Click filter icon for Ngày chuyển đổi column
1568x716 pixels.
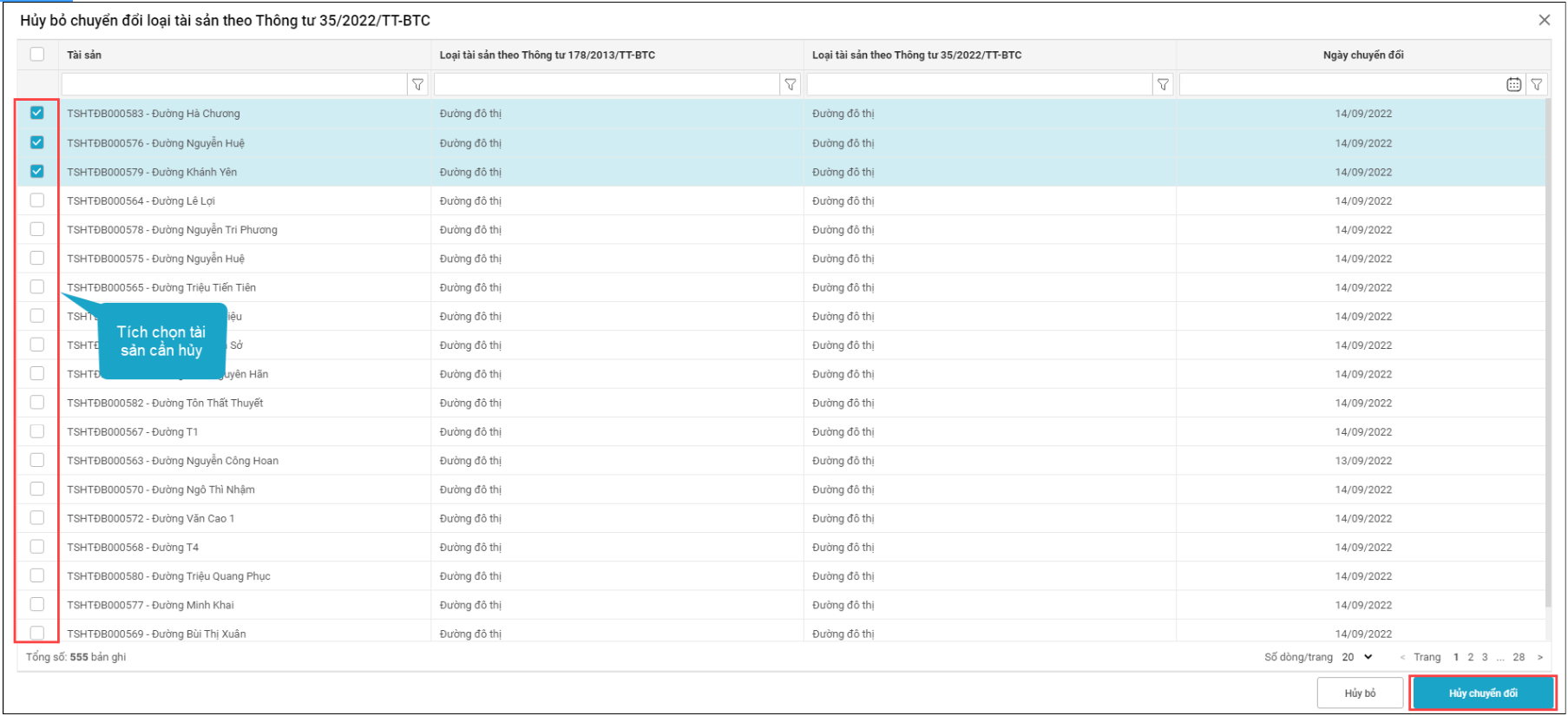1536,84
